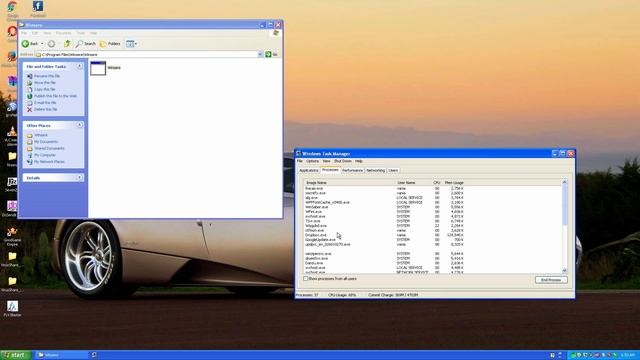Toggle the Folders pane button

click(110, 44)
